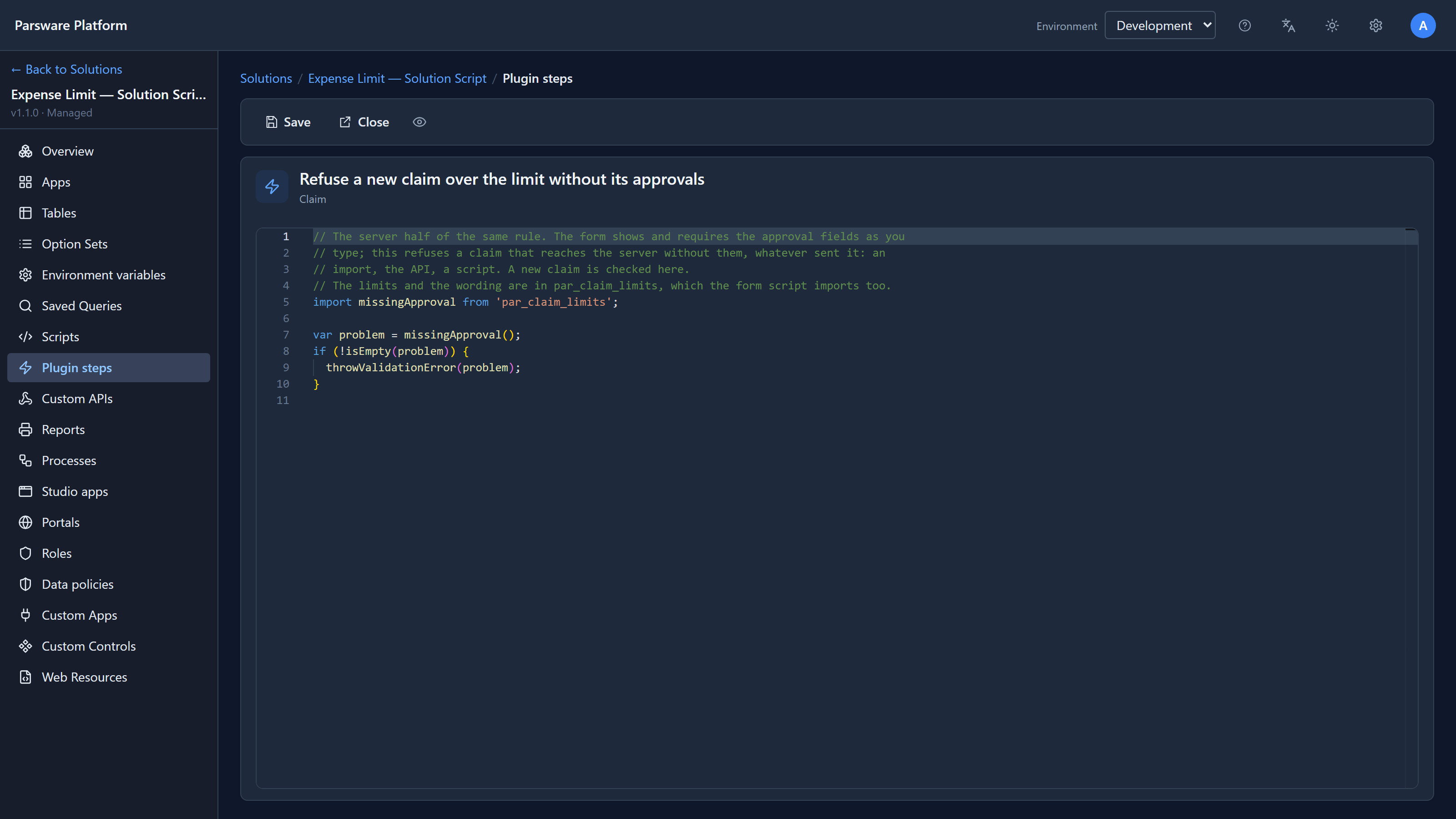Click Back to Solutions link

point(67,69)
